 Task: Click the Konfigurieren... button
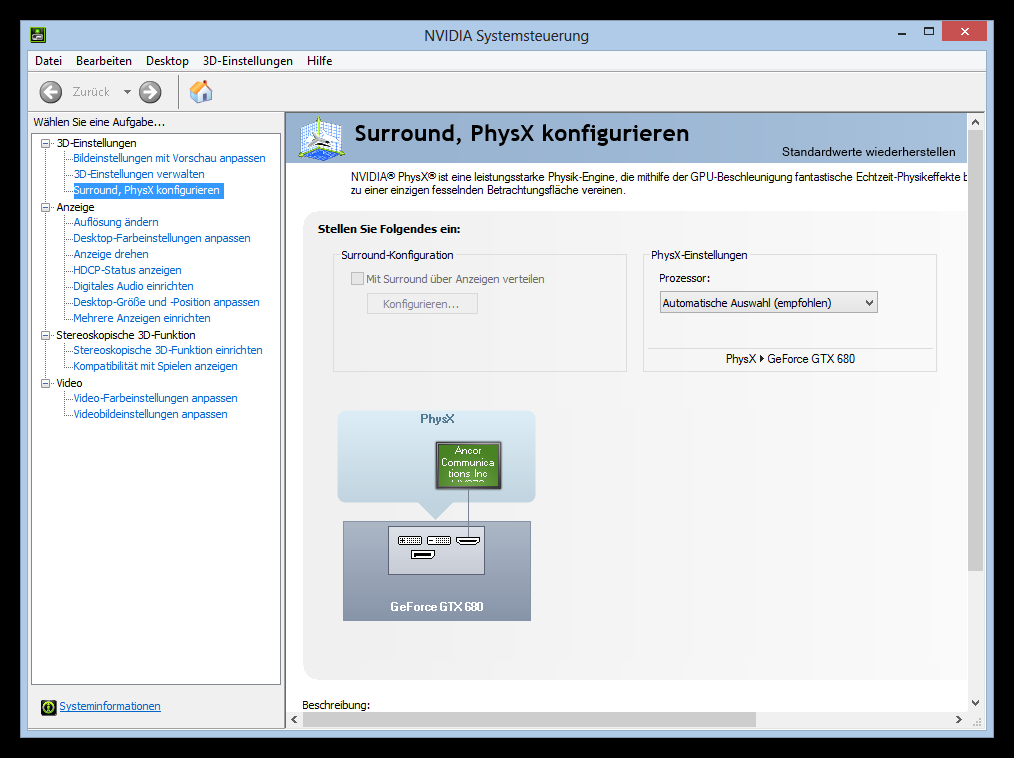tap(422, 304)
